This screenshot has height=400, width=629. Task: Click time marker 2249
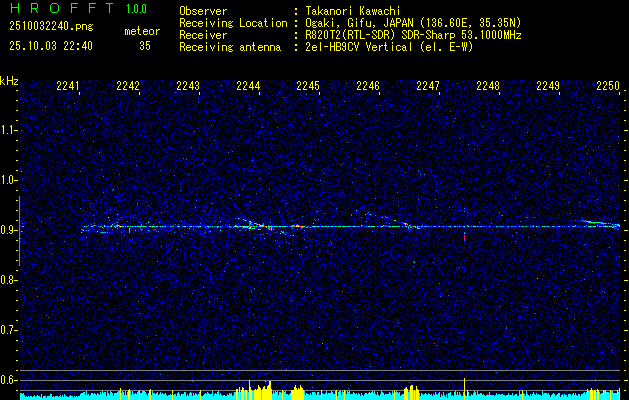click(548, 85)
